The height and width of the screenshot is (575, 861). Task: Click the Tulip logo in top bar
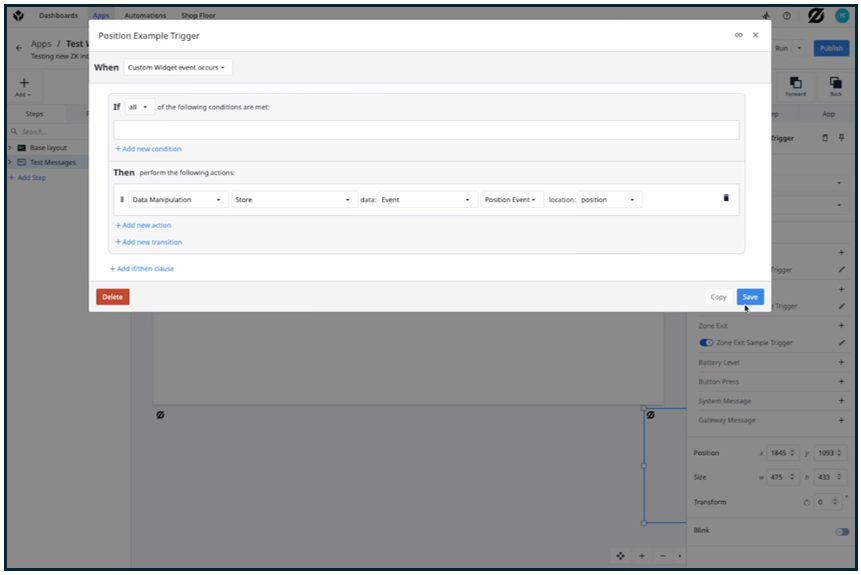(x=18, y=16)
